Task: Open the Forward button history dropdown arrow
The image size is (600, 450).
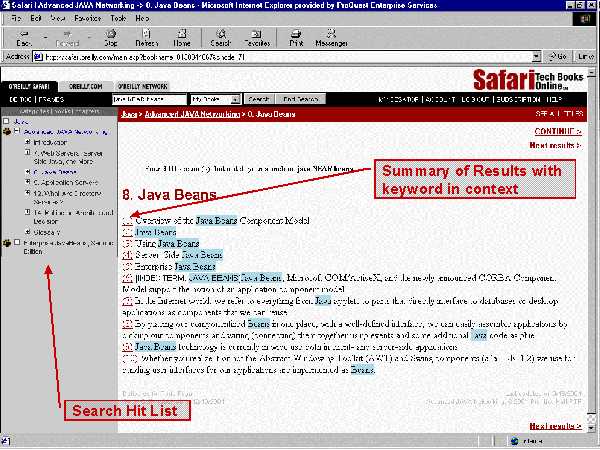Action: (x=90, y=37)
